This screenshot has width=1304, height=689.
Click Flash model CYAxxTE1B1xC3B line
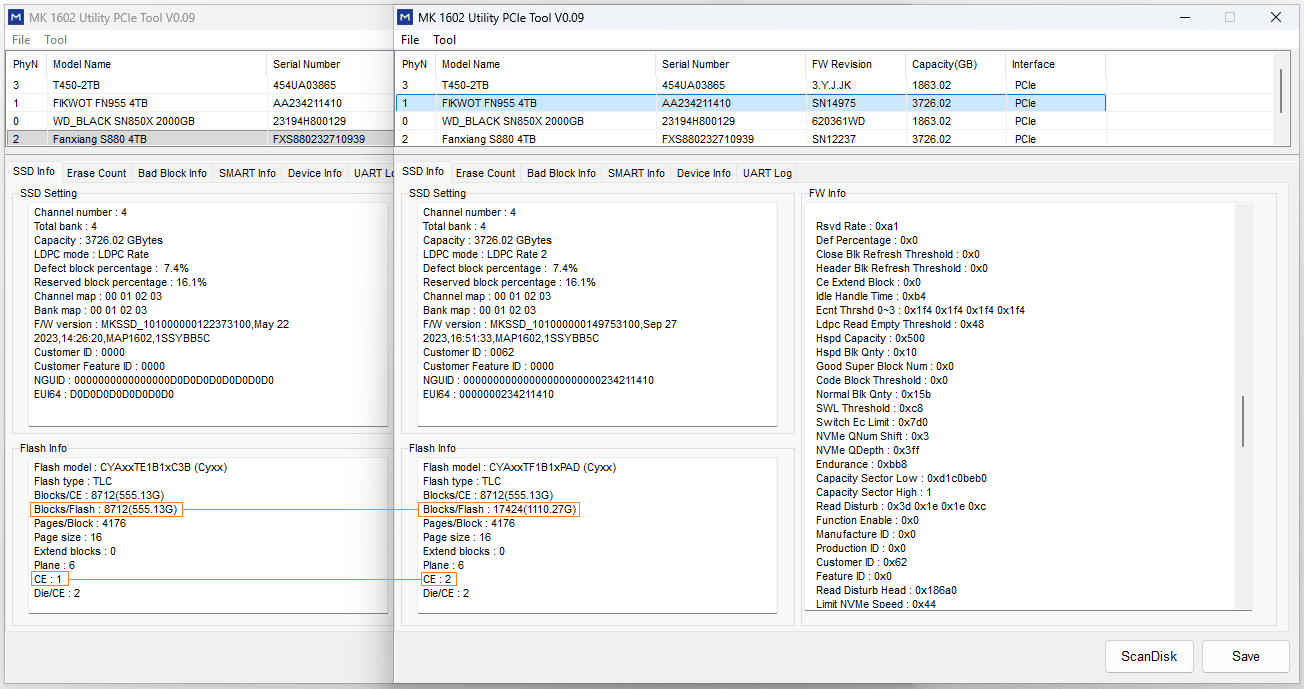click(x=131, y=467)
